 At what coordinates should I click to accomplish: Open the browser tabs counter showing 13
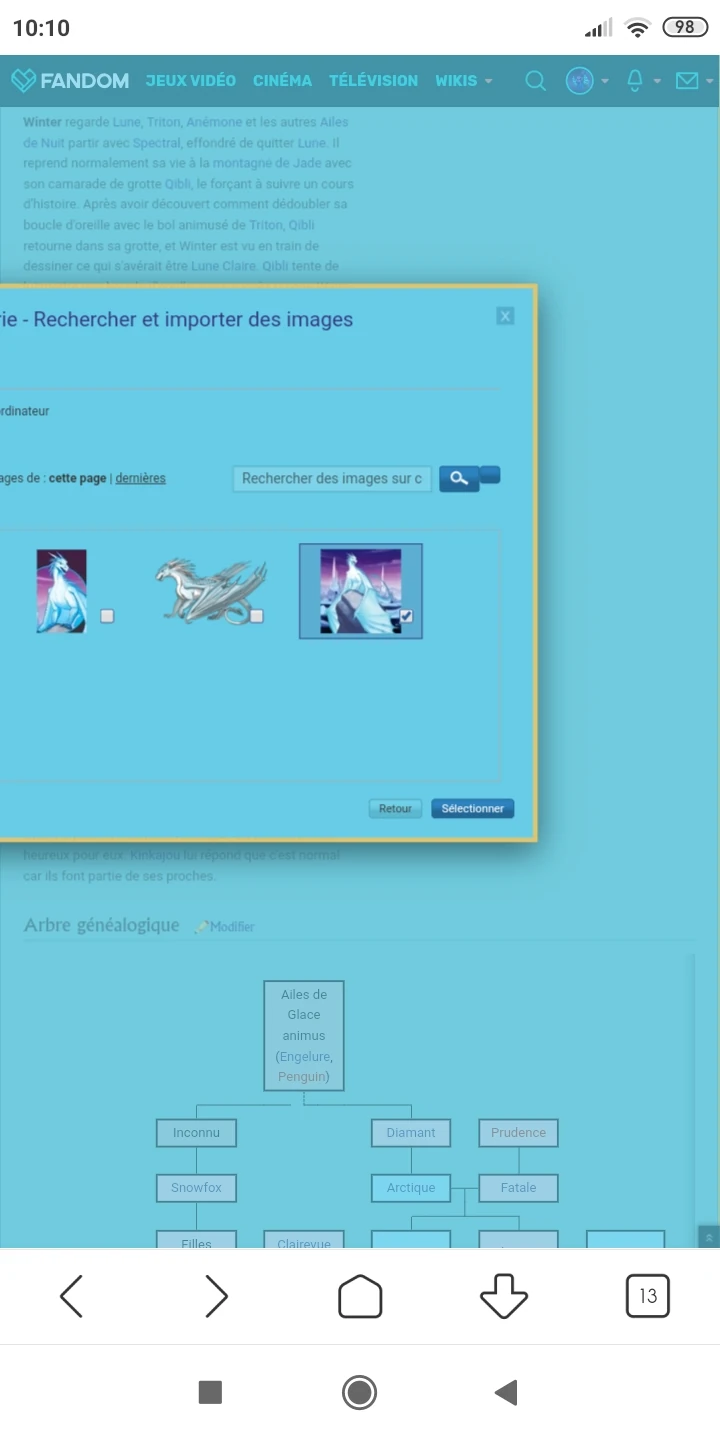pos(647,1296)
